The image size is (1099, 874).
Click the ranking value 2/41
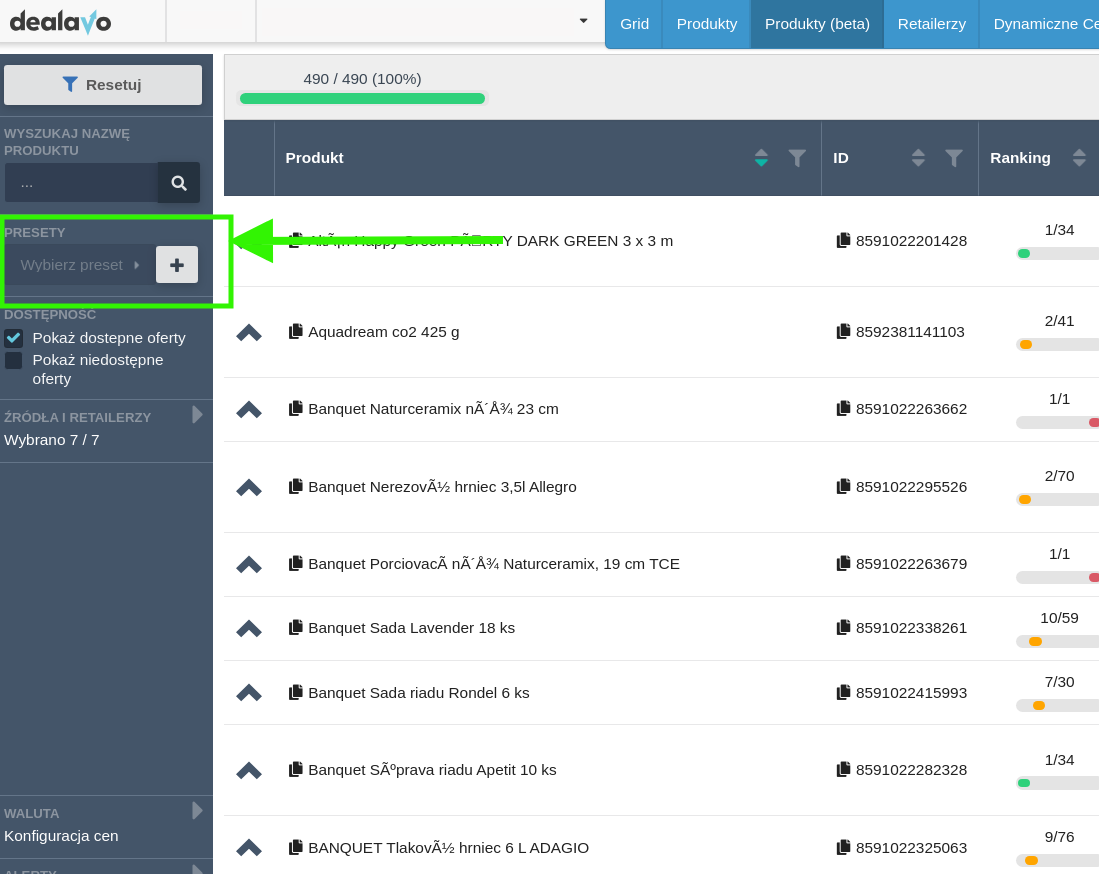click(1059, 321)
